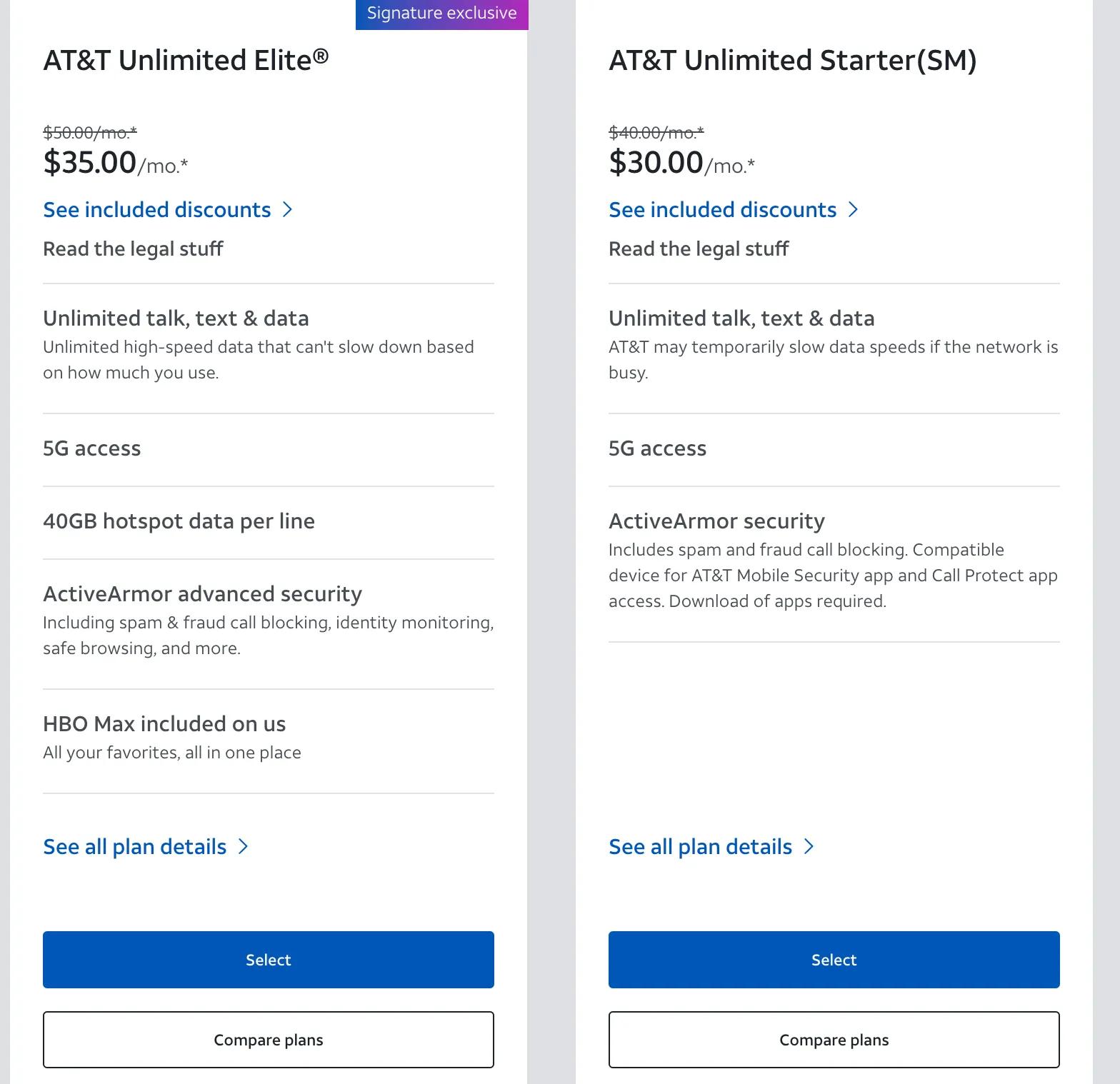Click arrow next to Elite's See all plan details

[x=243, y=847]
